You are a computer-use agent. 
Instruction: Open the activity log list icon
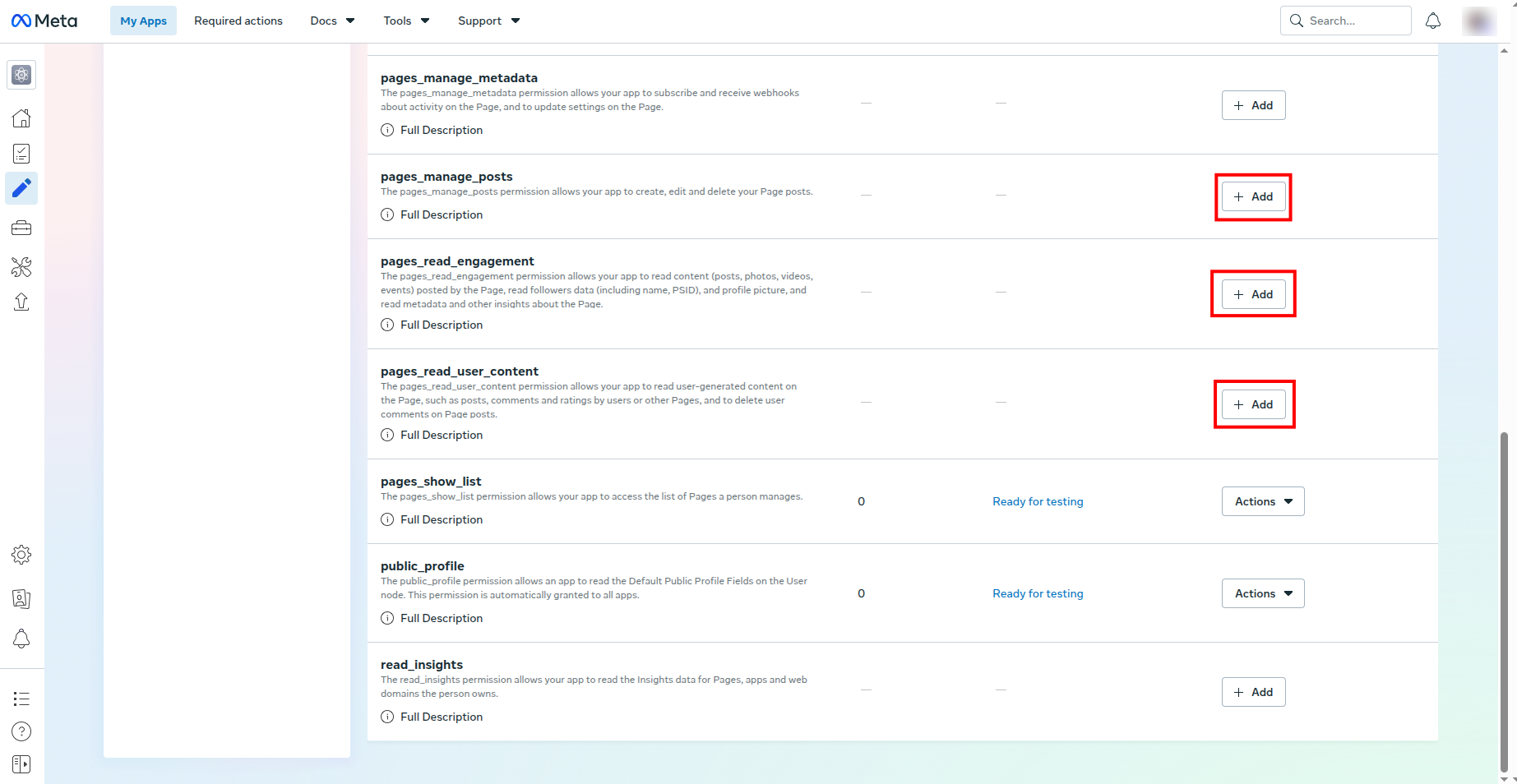(22, 699)
